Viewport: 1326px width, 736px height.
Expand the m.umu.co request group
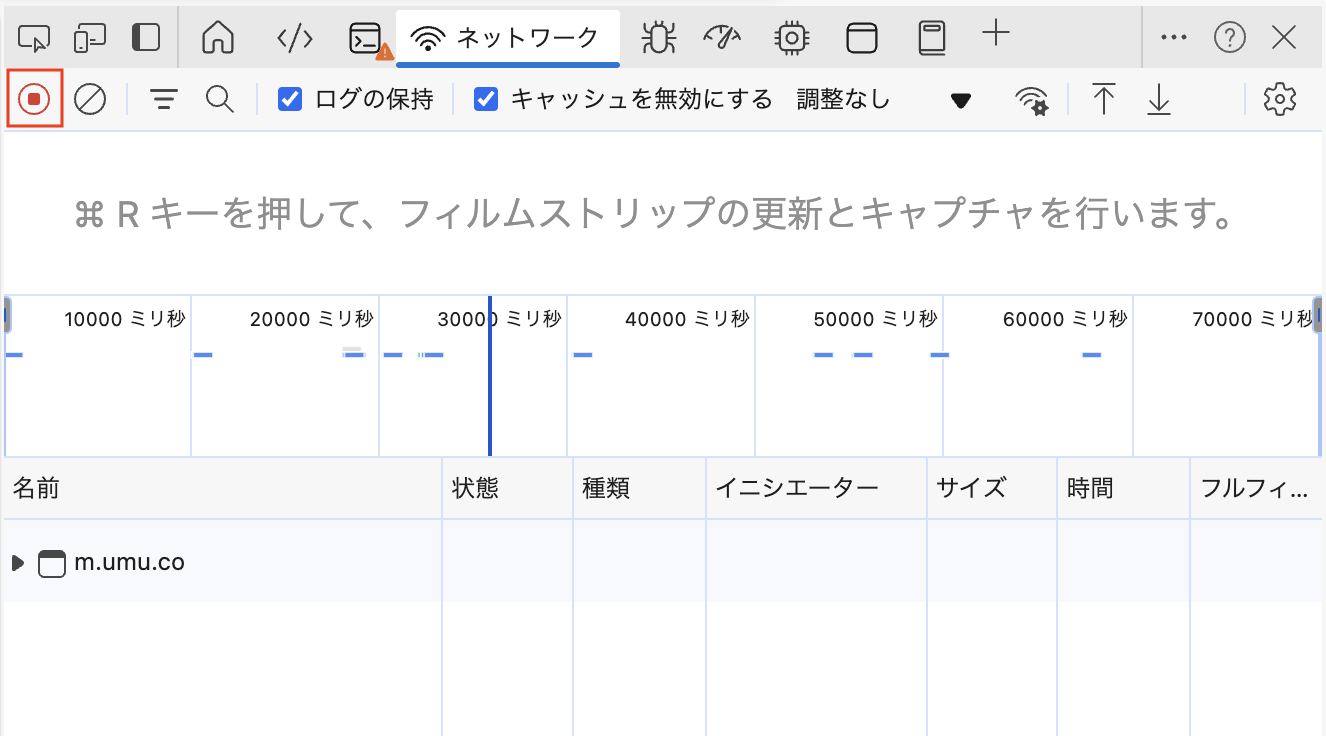(17, 563)
